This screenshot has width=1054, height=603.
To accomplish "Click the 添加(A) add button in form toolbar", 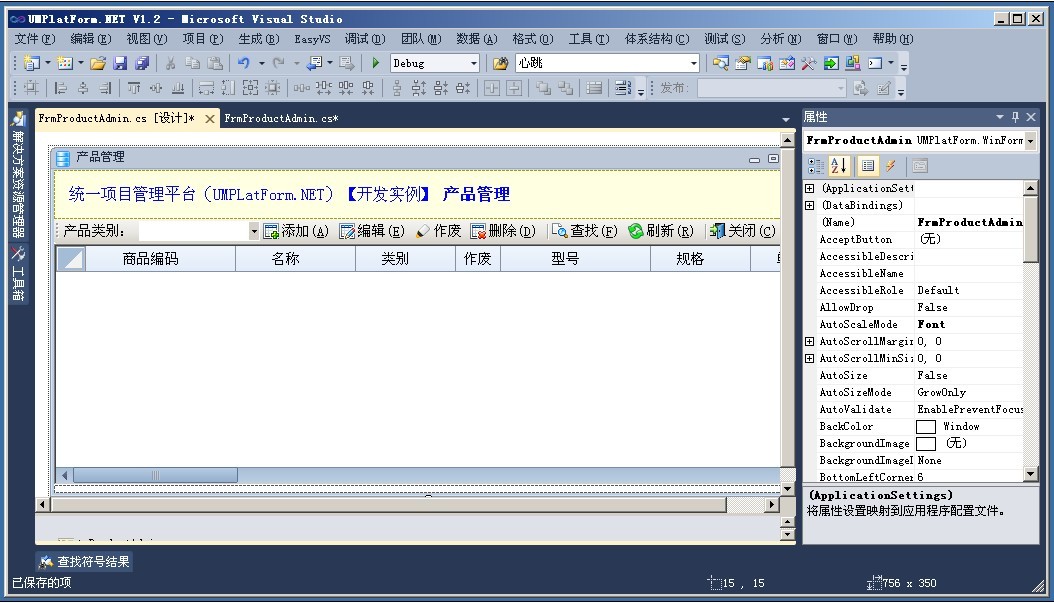I will pos(296,231).
